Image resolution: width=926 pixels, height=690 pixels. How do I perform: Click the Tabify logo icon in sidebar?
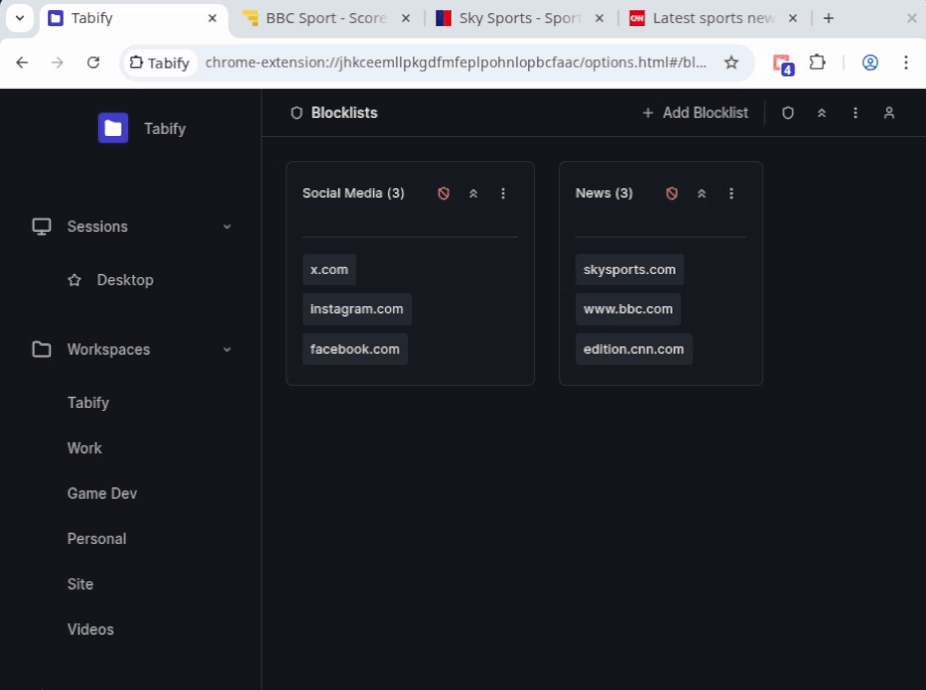click(113, 128)
